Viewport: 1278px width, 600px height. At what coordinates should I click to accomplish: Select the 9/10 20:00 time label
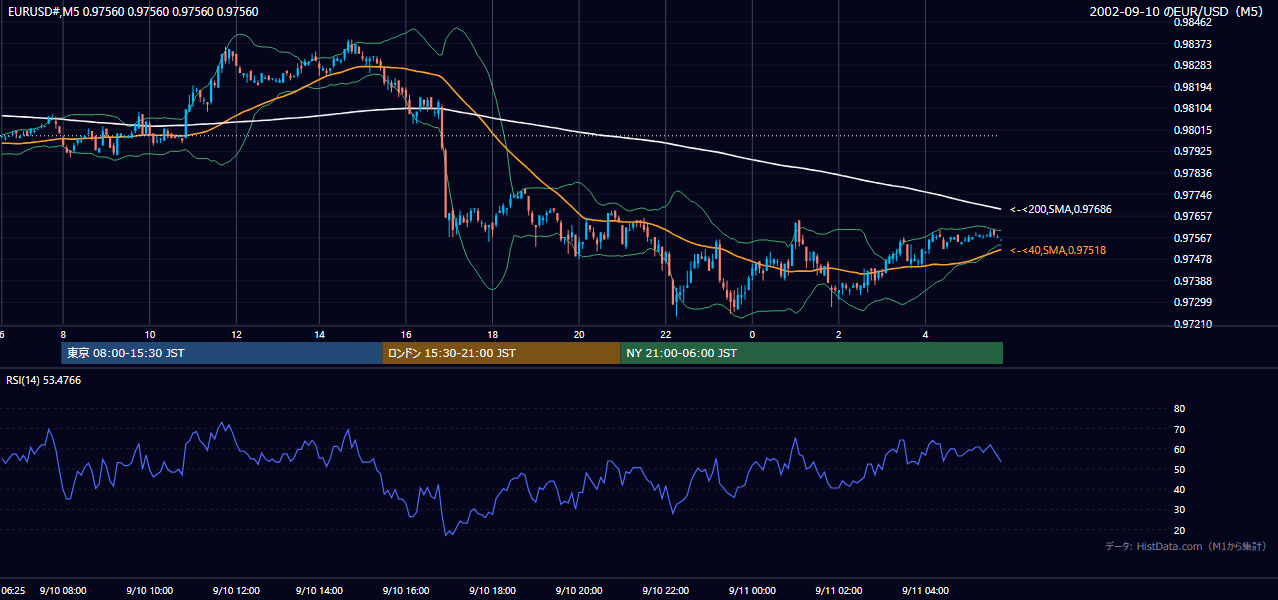(x=580, y=590)
